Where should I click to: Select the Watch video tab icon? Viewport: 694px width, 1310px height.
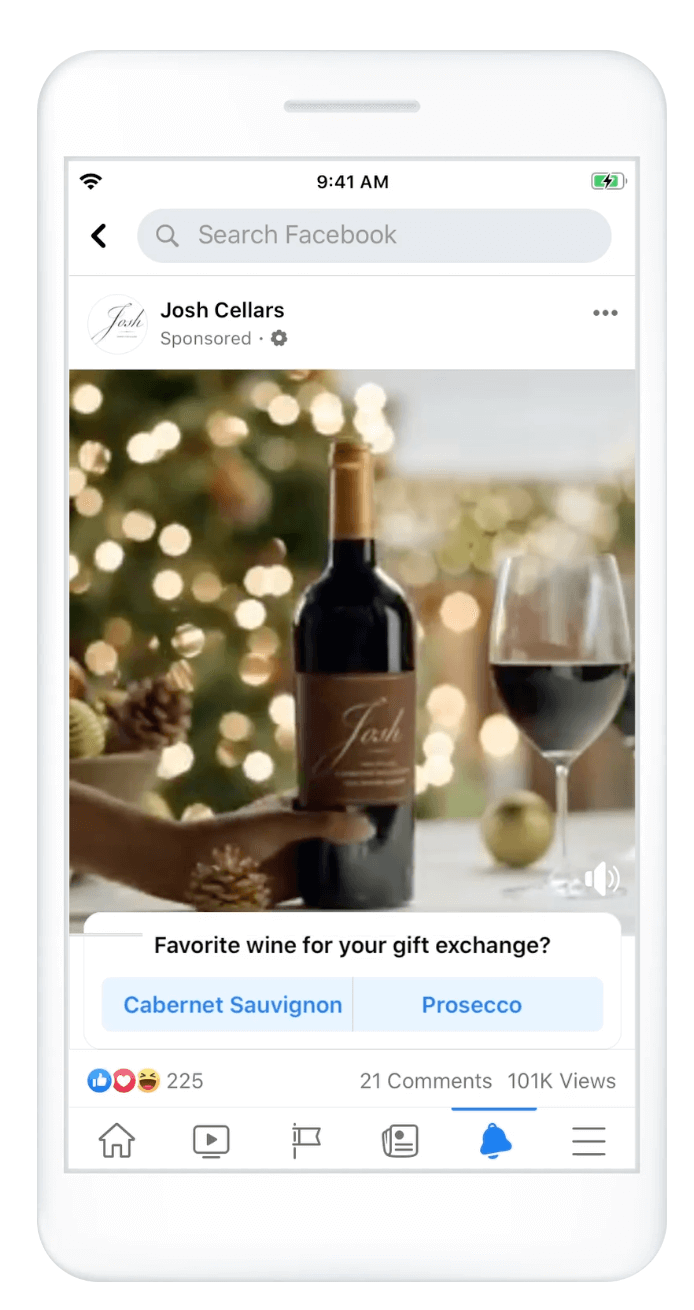click(211, 1141)
